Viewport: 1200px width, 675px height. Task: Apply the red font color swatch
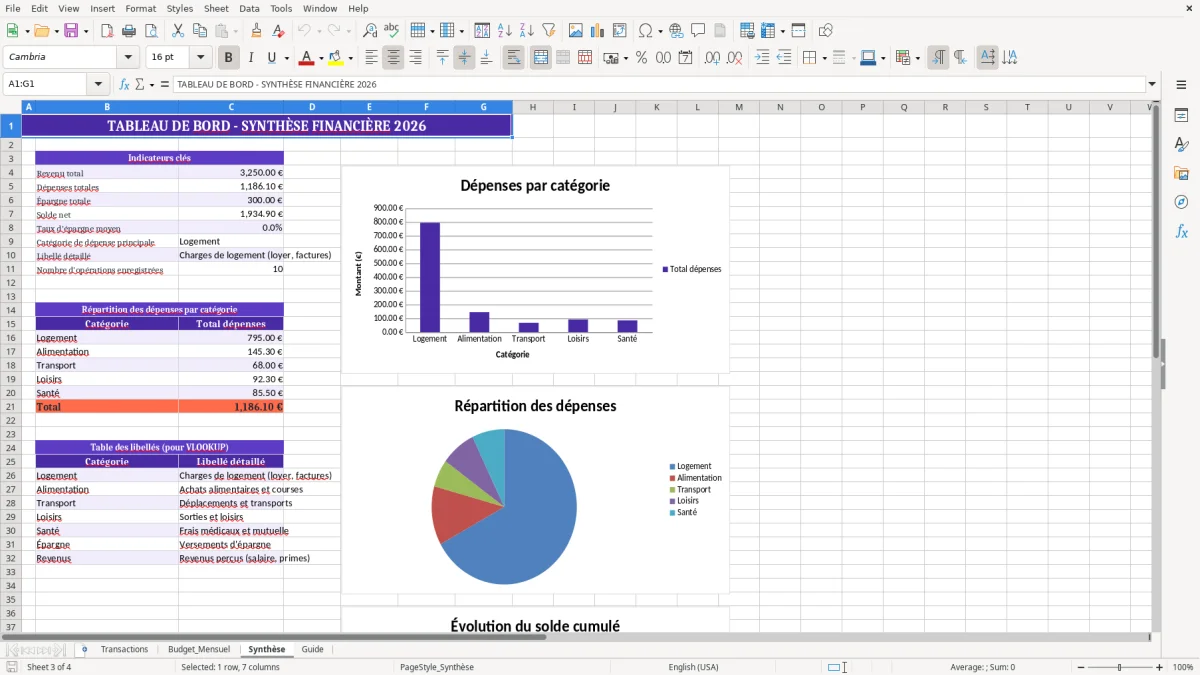pyautogui.click(x=308, y=58)
